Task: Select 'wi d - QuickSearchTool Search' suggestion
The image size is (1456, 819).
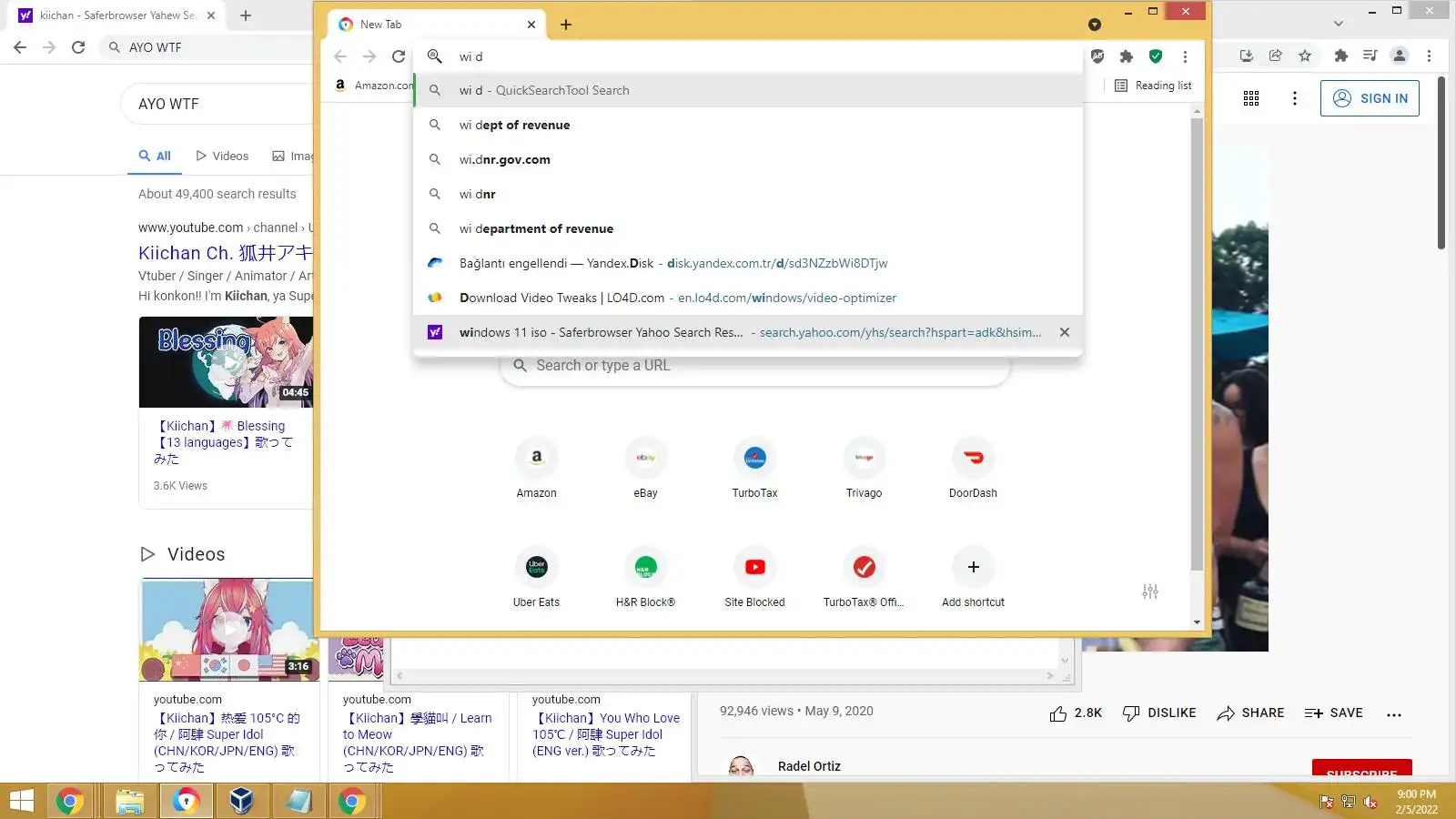Action: [748, 90]
